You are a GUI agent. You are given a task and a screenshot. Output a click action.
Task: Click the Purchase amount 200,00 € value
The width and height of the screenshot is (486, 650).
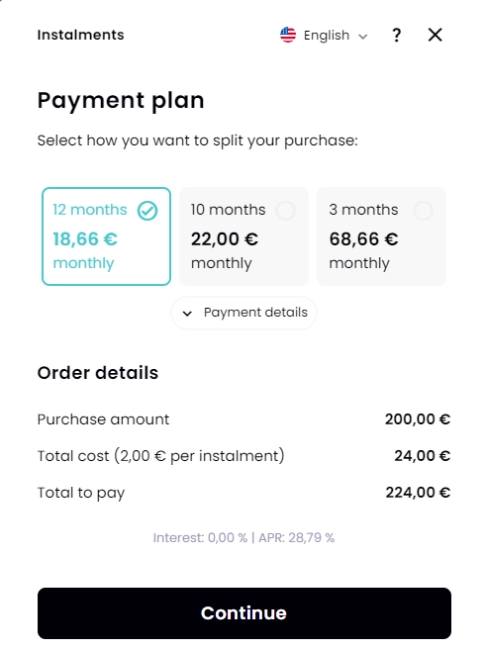point(418,419)
